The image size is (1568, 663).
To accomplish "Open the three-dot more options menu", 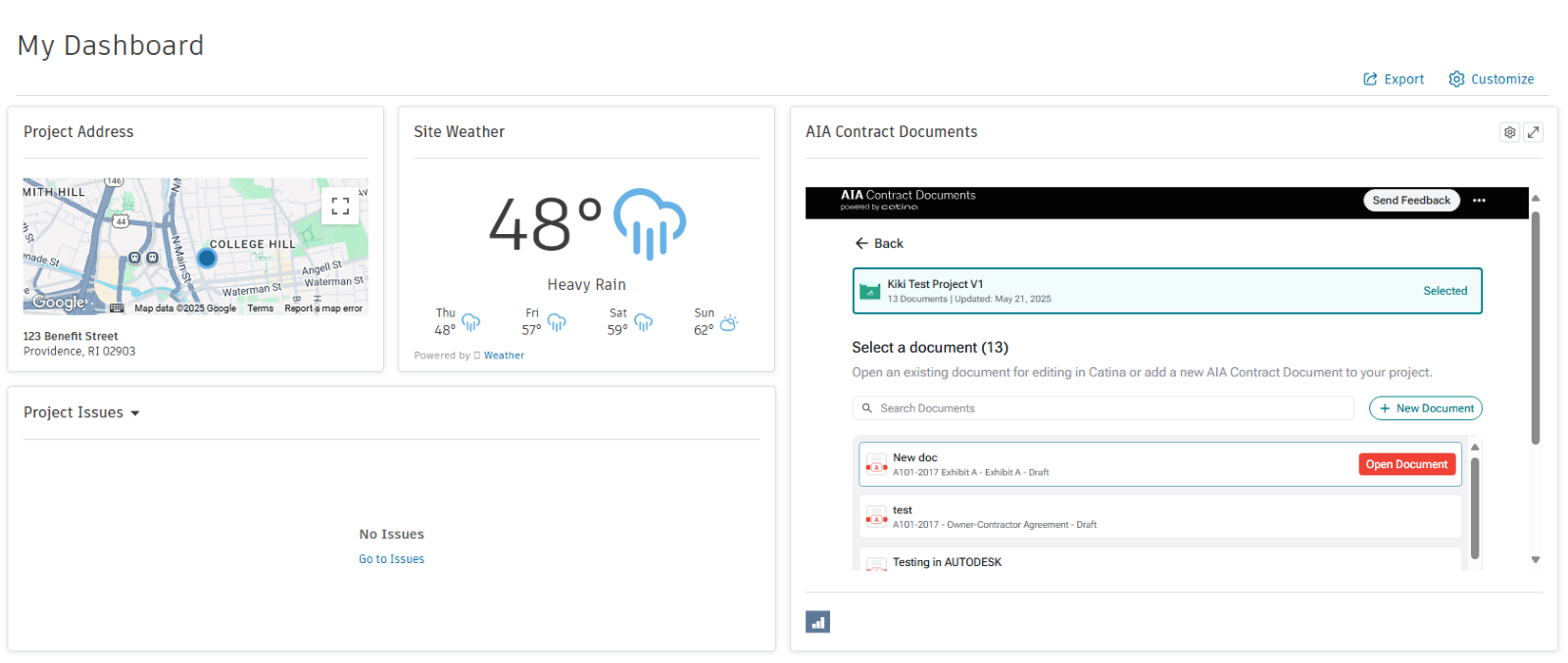I will click(x=1479, y=201).
